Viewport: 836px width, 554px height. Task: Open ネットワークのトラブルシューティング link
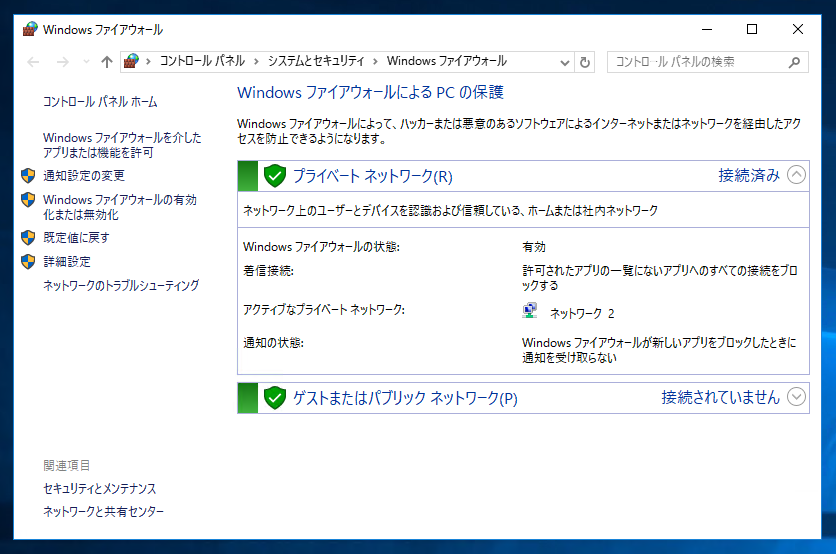coord(121,286)
